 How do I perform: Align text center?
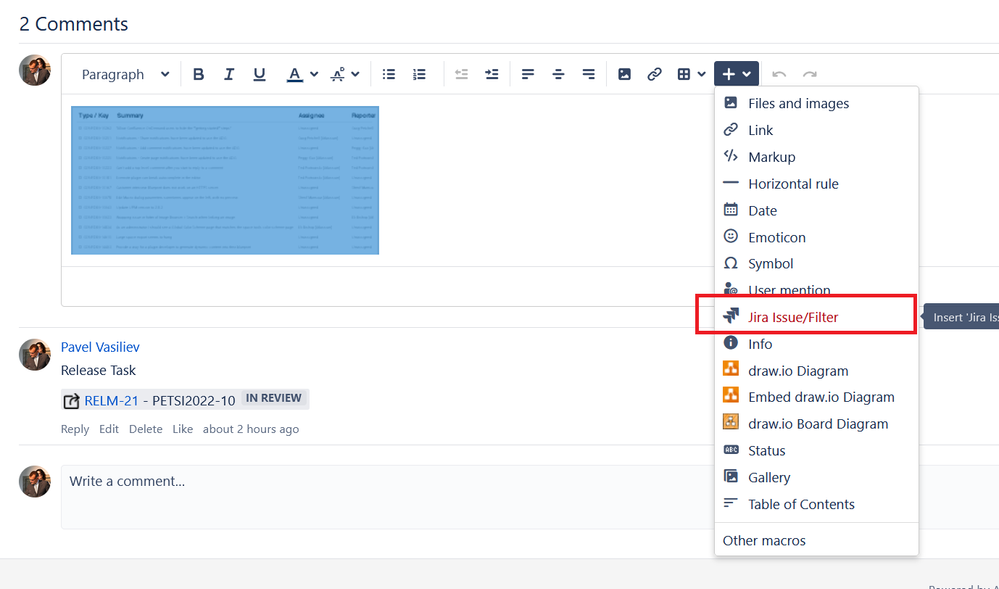(558, 75)
